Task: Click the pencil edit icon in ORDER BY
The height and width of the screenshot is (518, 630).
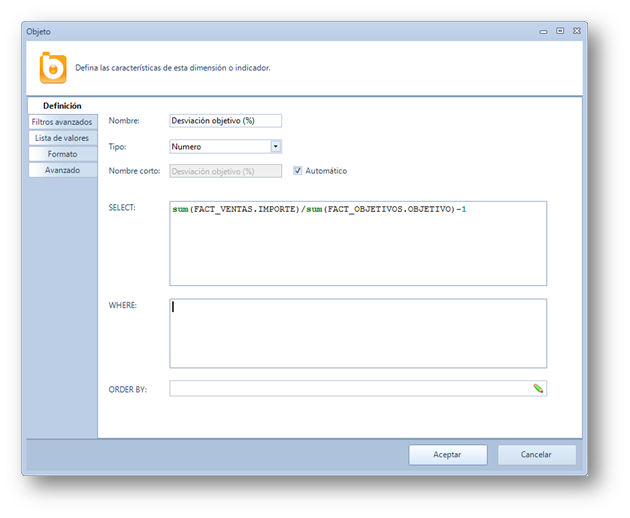Action: 538,388
